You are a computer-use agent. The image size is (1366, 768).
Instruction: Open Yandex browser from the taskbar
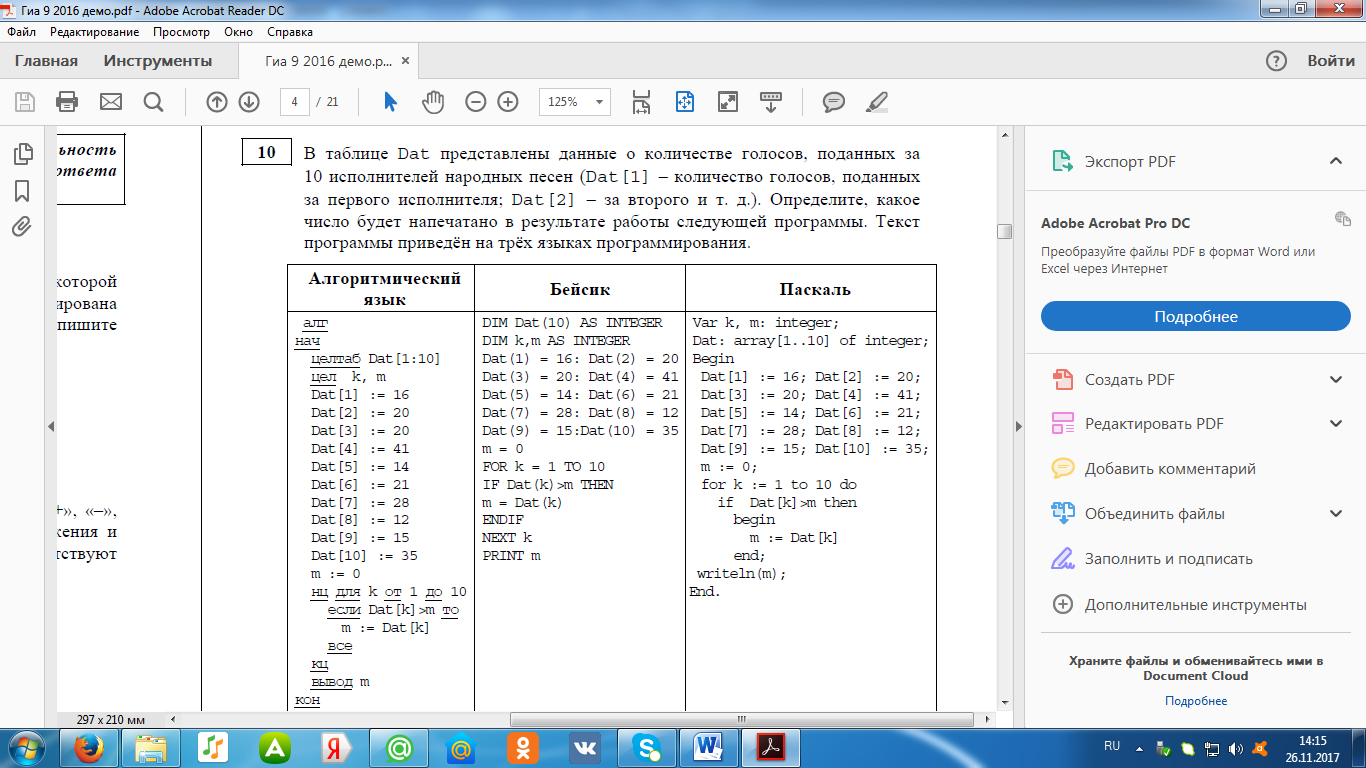click(338, 747)
